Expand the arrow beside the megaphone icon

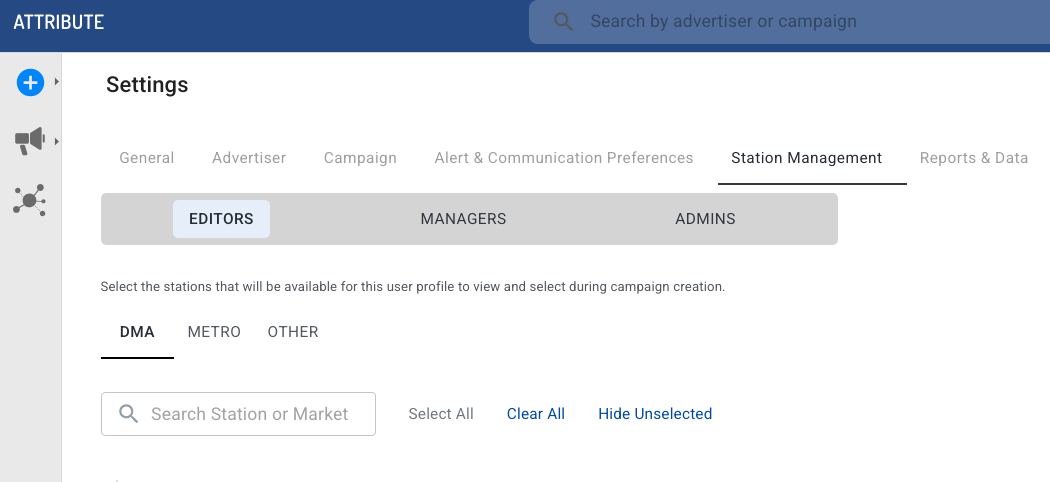point(57,142)
